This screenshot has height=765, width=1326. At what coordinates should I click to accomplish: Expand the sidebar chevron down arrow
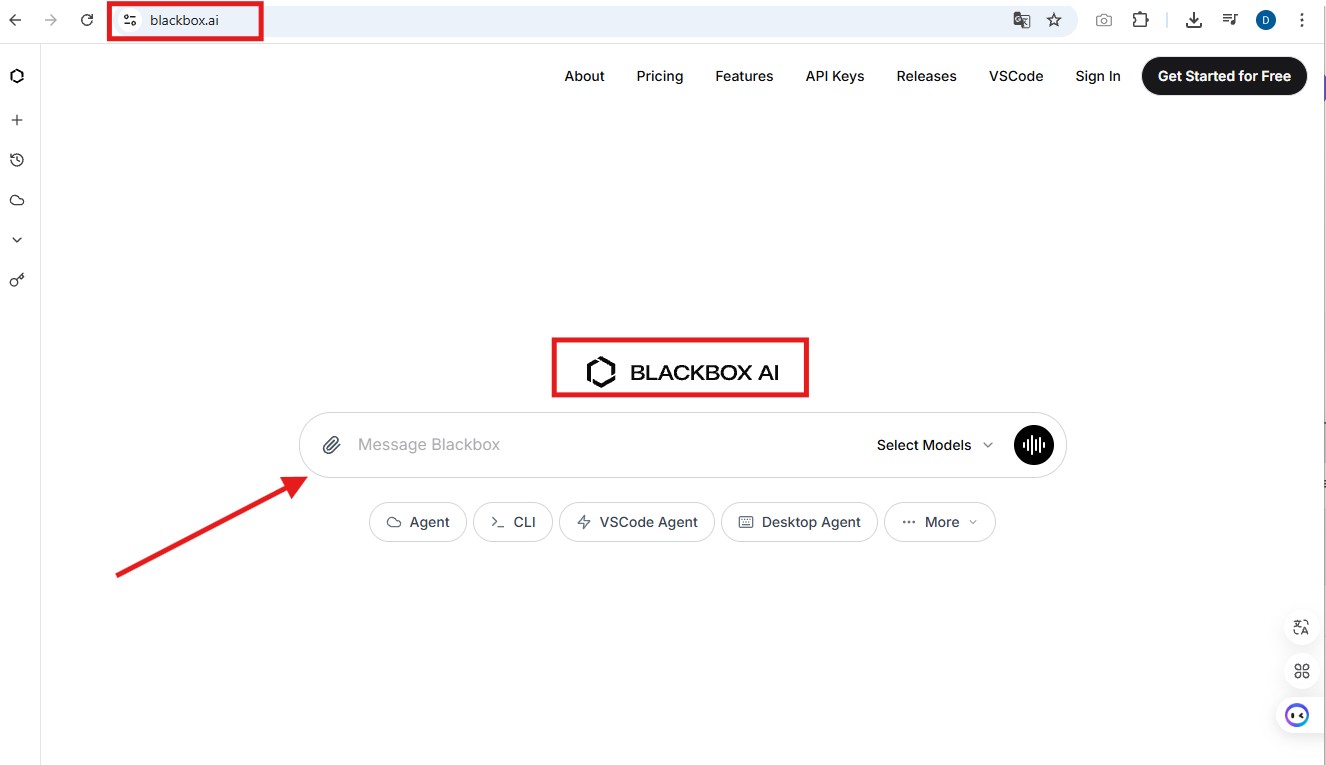(x=17, y=240)
